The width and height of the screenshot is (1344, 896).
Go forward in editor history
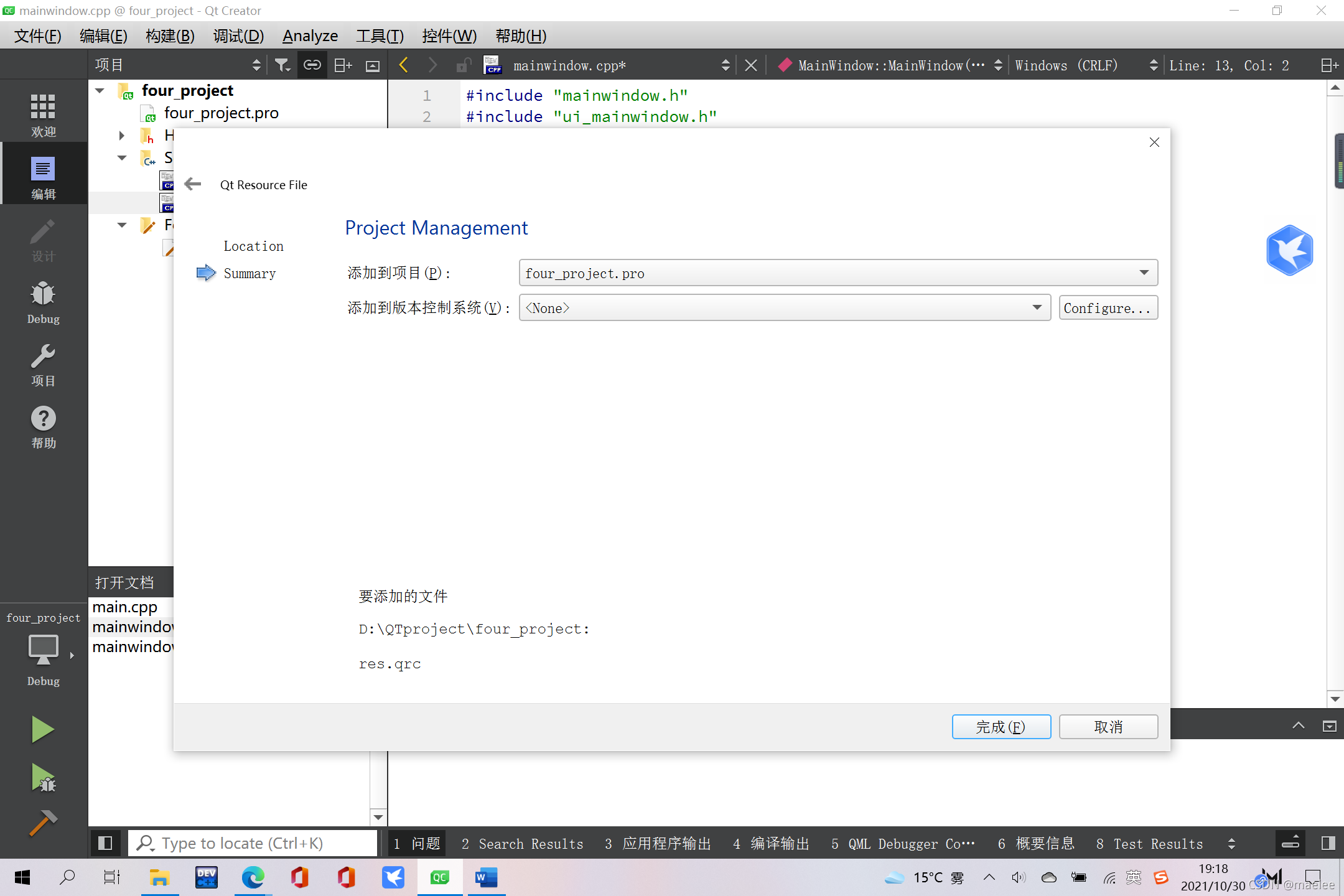point(433,65)
